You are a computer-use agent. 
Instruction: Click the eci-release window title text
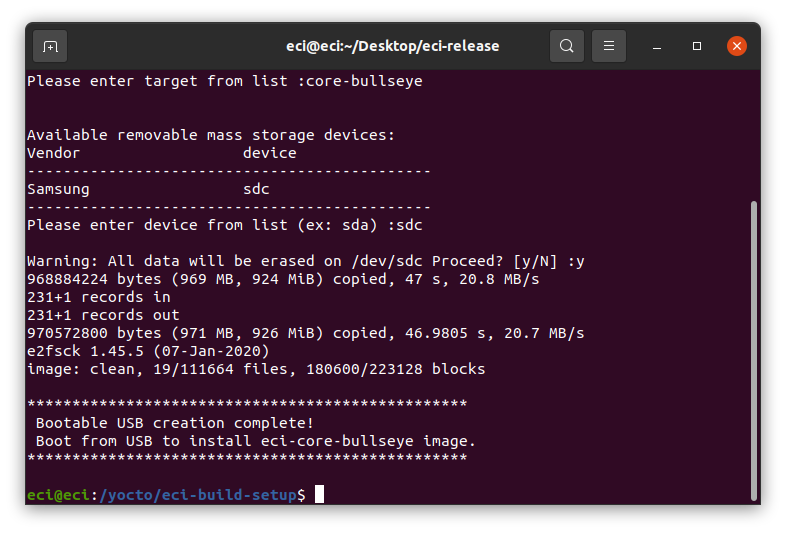(392, 46)
